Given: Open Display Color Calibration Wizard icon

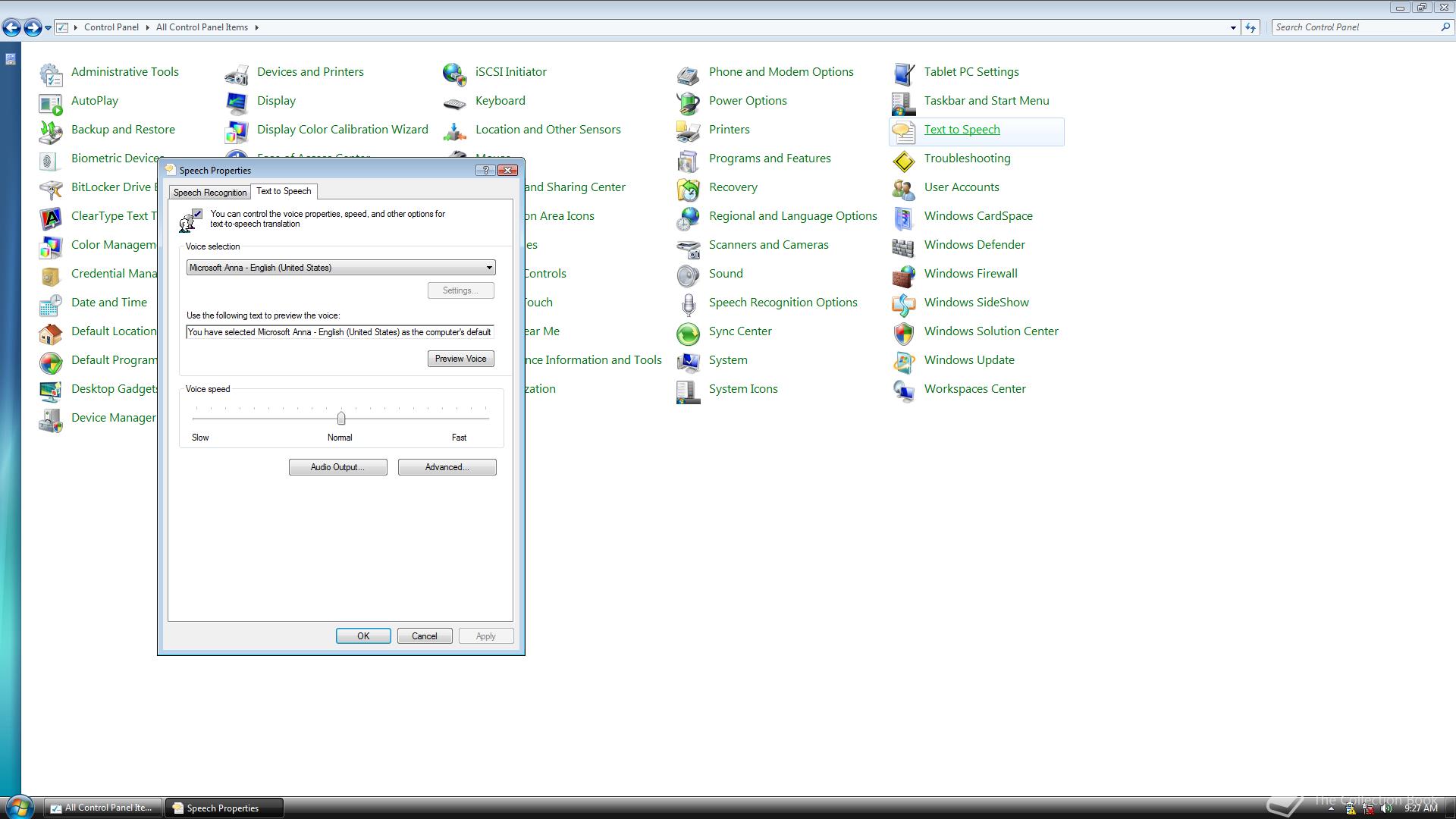Looking at the screenshot, I should click(237, 132).
